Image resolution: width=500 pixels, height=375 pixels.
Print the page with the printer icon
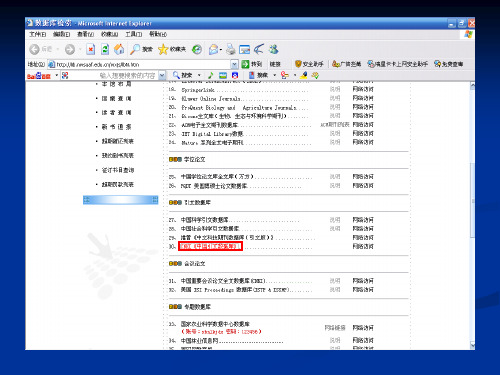231,49
